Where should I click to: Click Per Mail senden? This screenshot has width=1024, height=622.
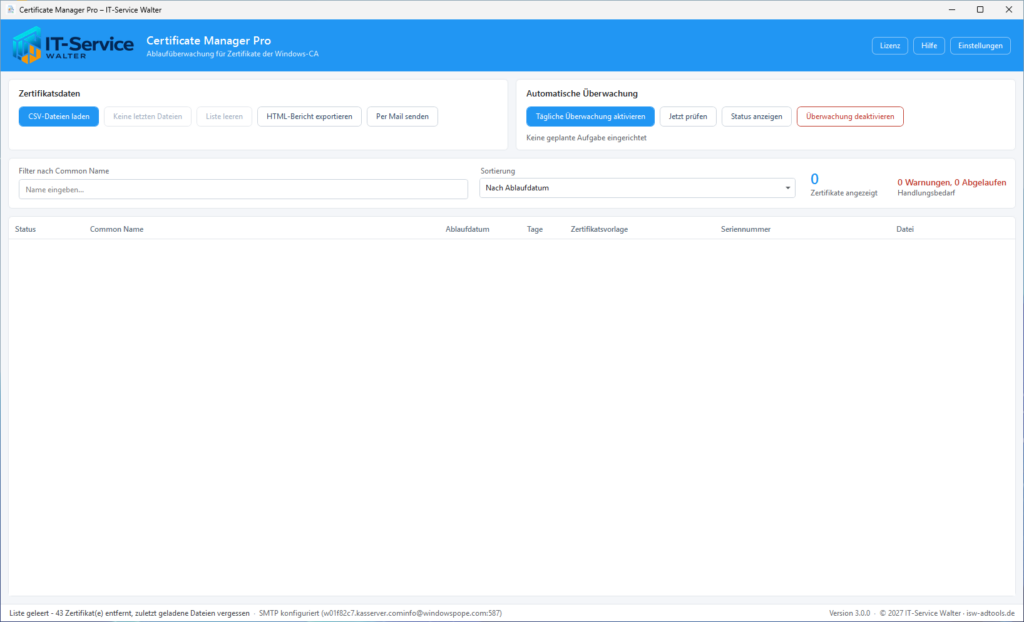pyautogui.click(x=402, y=116)
